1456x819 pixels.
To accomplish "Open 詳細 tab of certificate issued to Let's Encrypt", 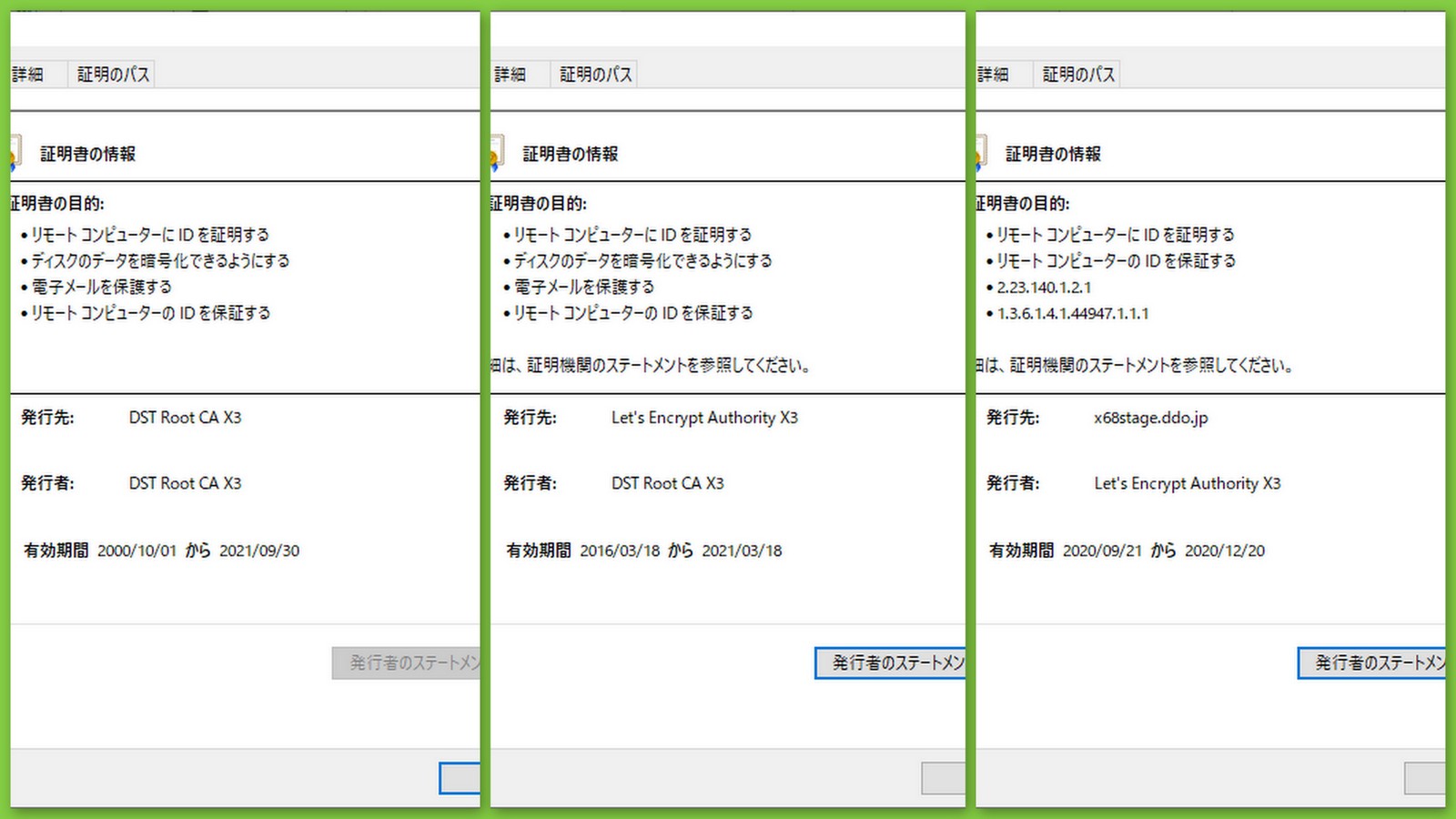I will (511, 75).
